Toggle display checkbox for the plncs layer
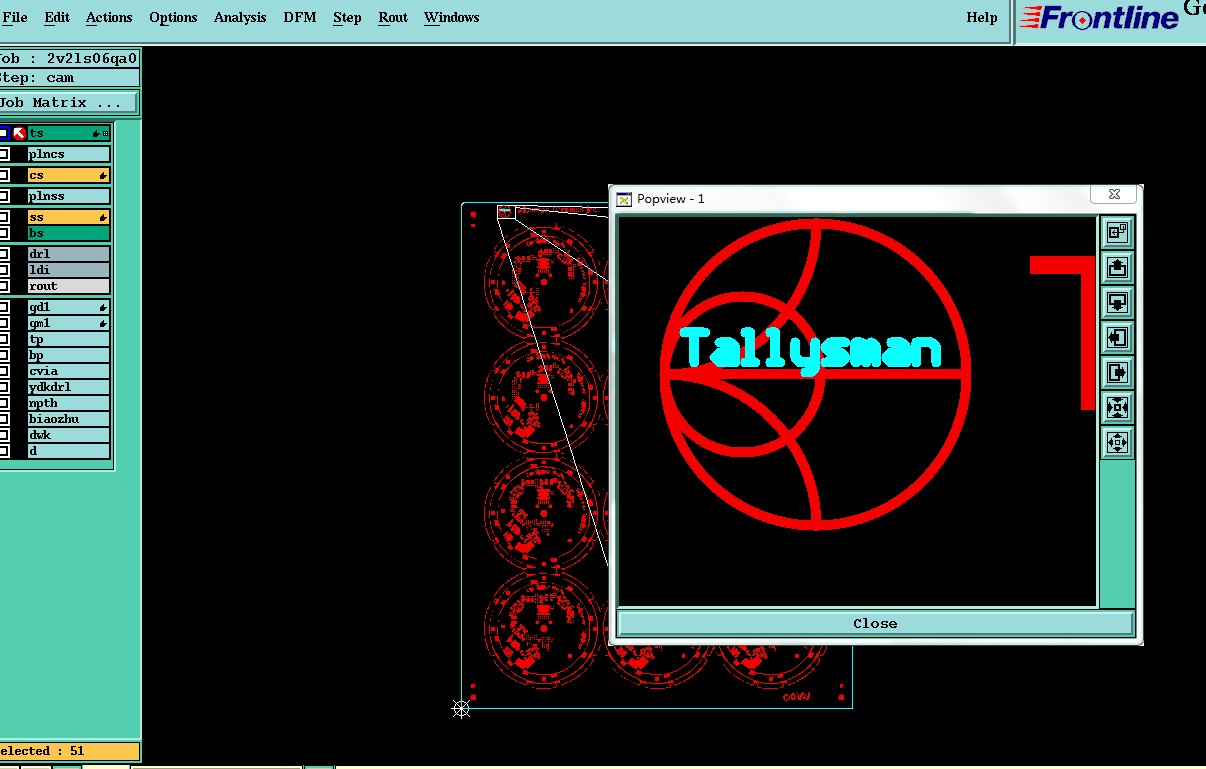The width and height of the screenshot is (1206, 769). (4, 154)
